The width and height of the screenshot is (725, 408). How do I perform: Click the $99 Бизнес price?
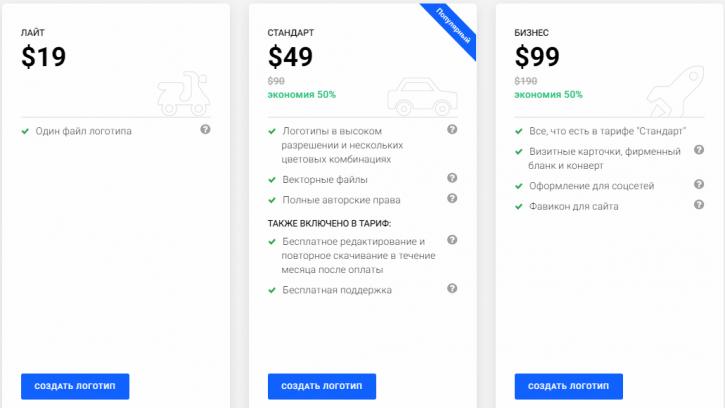point(537,57)
